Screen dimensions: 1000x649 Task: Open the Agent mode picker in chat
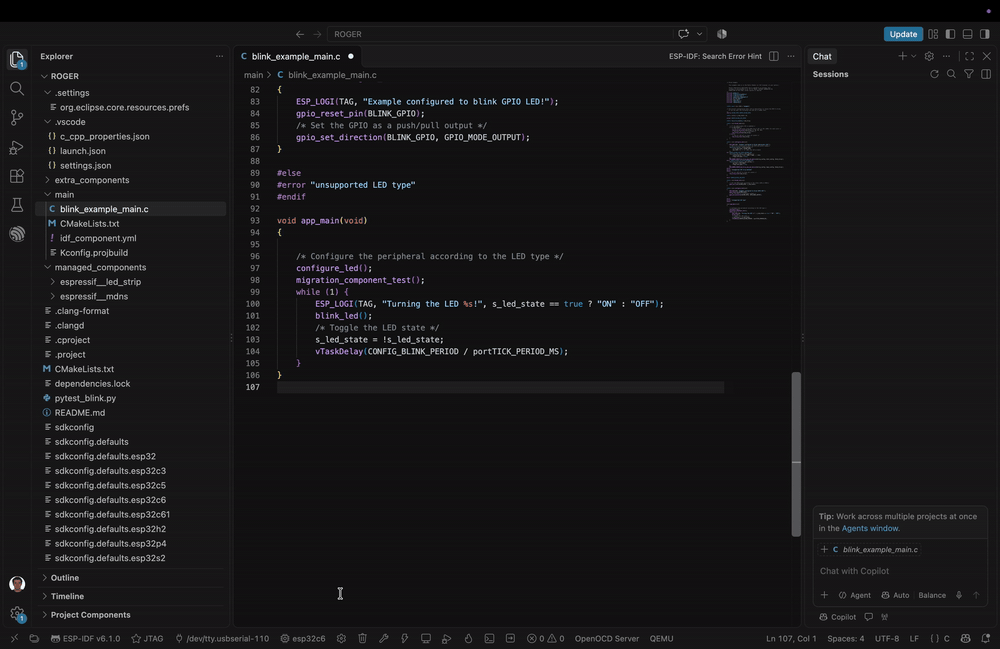tap(855, 595)
